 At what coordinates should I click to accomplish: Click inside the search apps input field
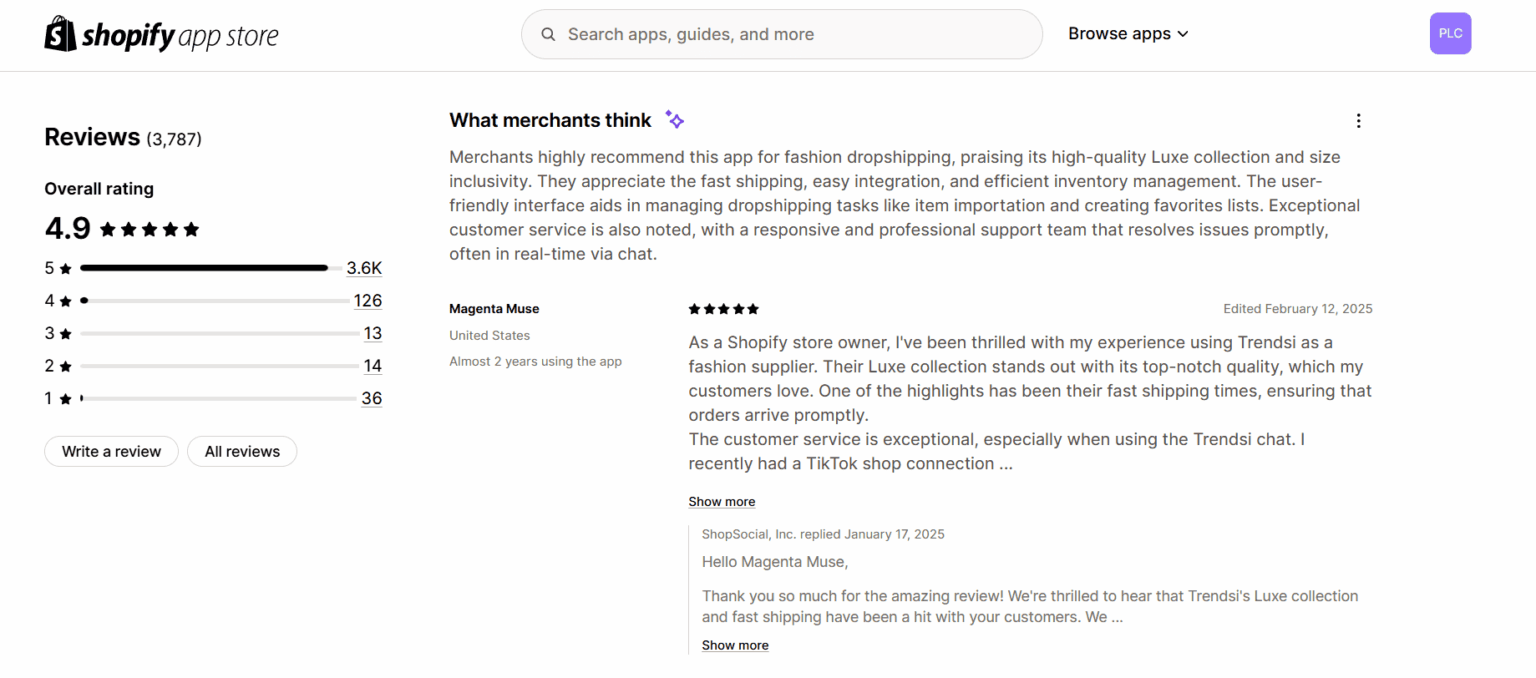coord(780,34)
